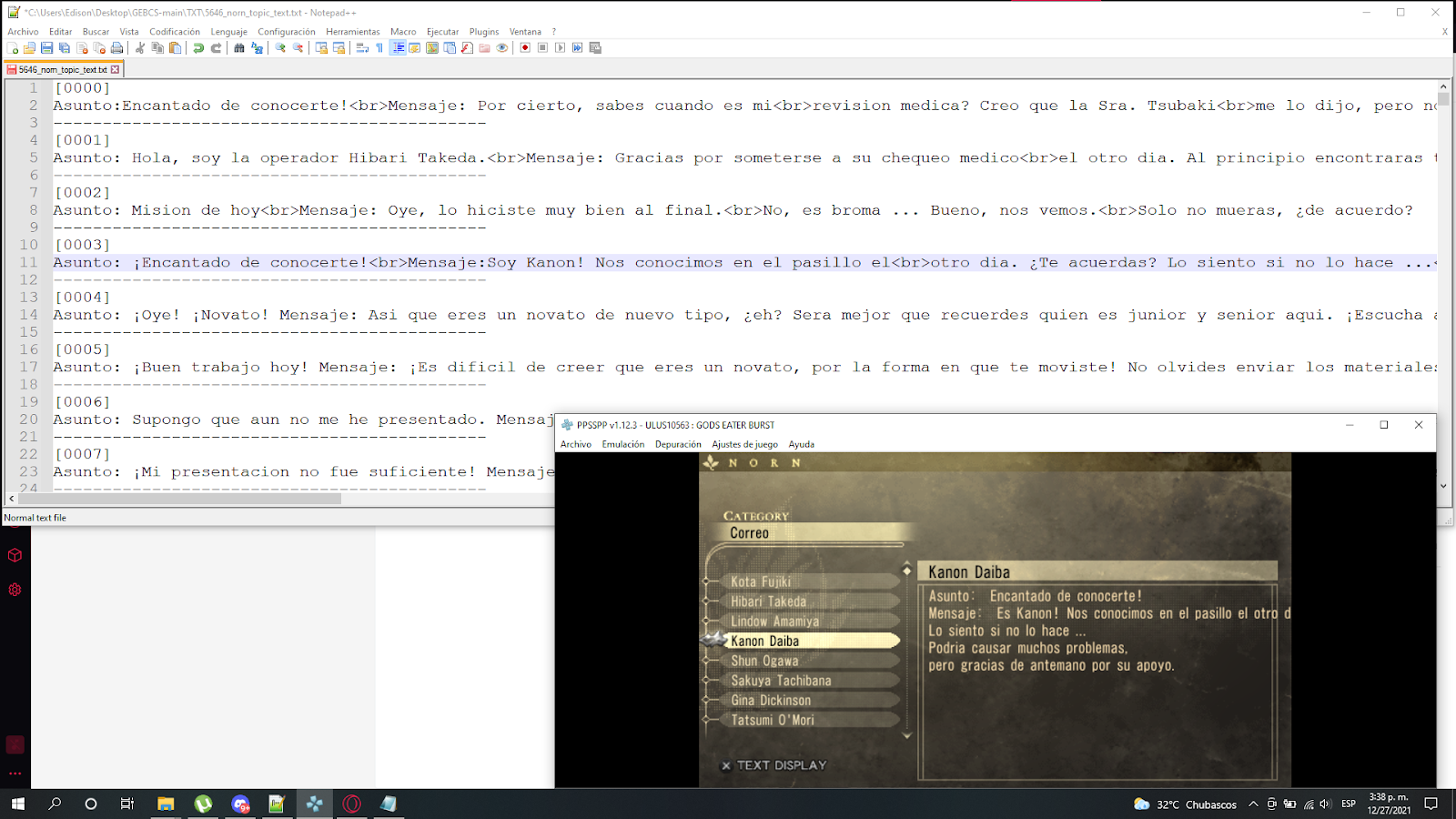Select the 5646_norn_topic_text.txt tab
Screen dimensions: 1456x819
(x=62, y=69)
